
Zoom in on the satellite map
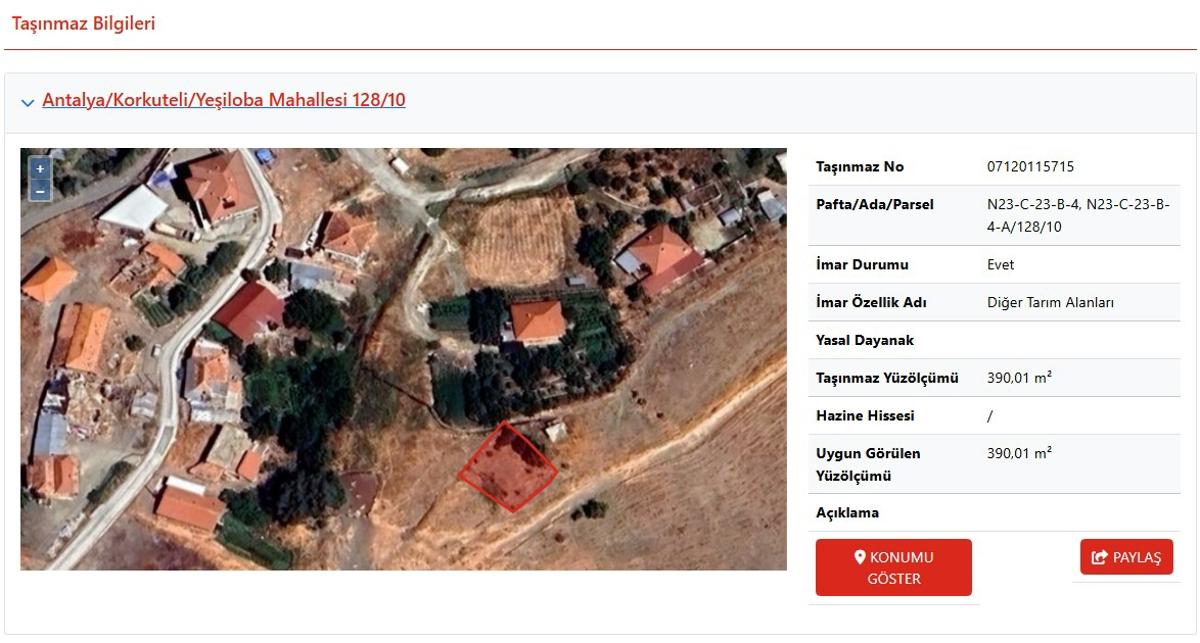coord(40,169)
